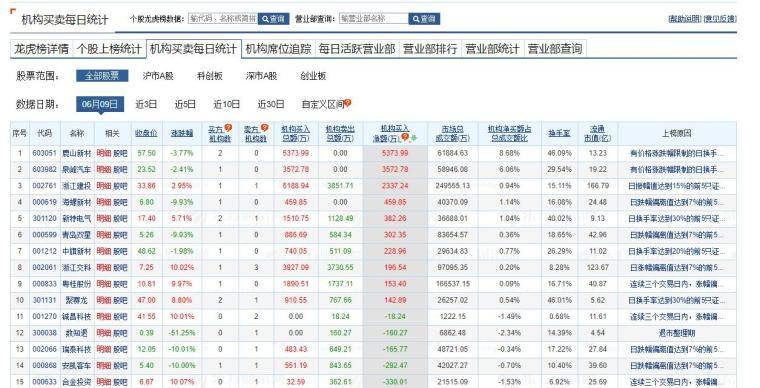Open the 安凯客车 stock name link
The height and width of the screenshot is (388, 760).
[x=77, y=366]
